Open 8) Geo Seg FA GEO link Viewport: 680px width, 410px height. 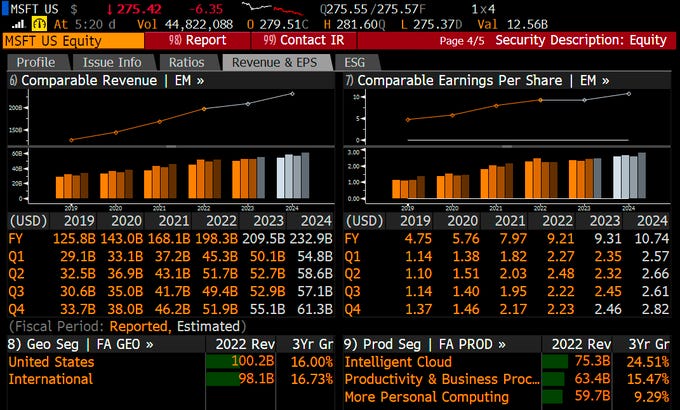click(x=81, y=344)
